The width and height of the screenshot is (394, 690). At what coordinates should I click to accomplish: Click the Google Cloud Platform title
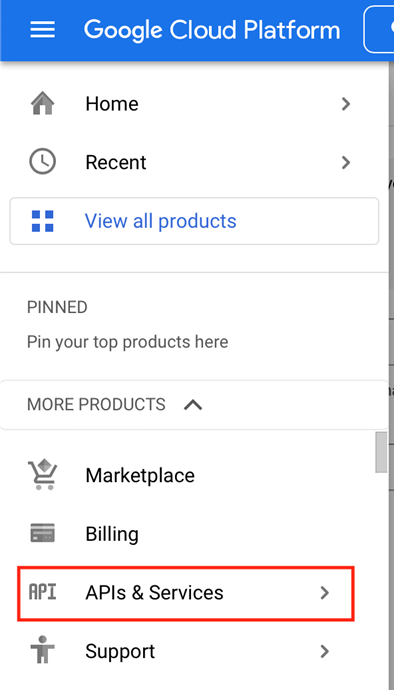coord(212,30)
